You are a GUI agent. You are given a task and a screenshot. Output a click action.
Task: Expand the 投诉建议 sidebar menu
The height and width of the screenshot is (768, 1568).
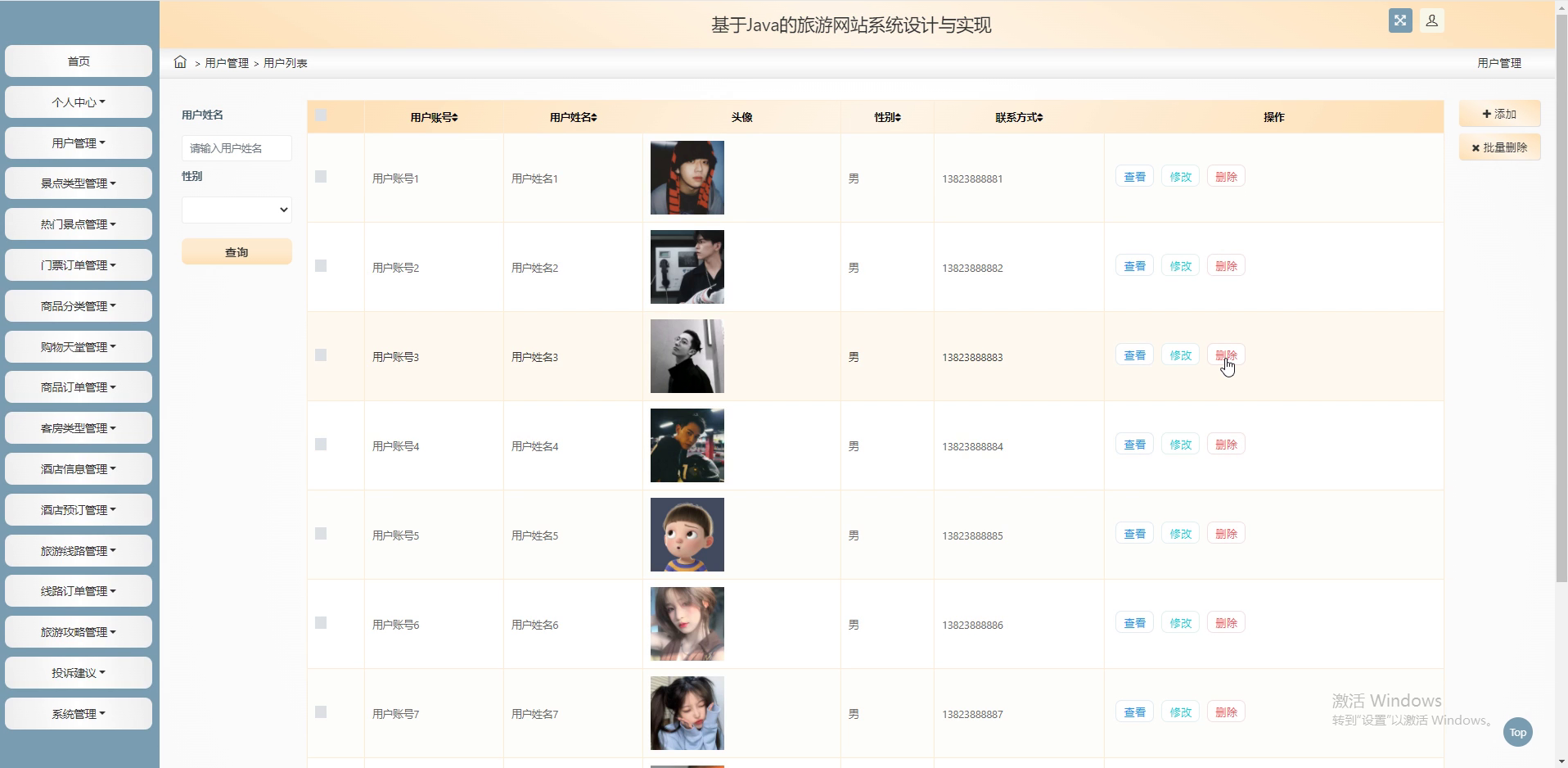point(79,673)
